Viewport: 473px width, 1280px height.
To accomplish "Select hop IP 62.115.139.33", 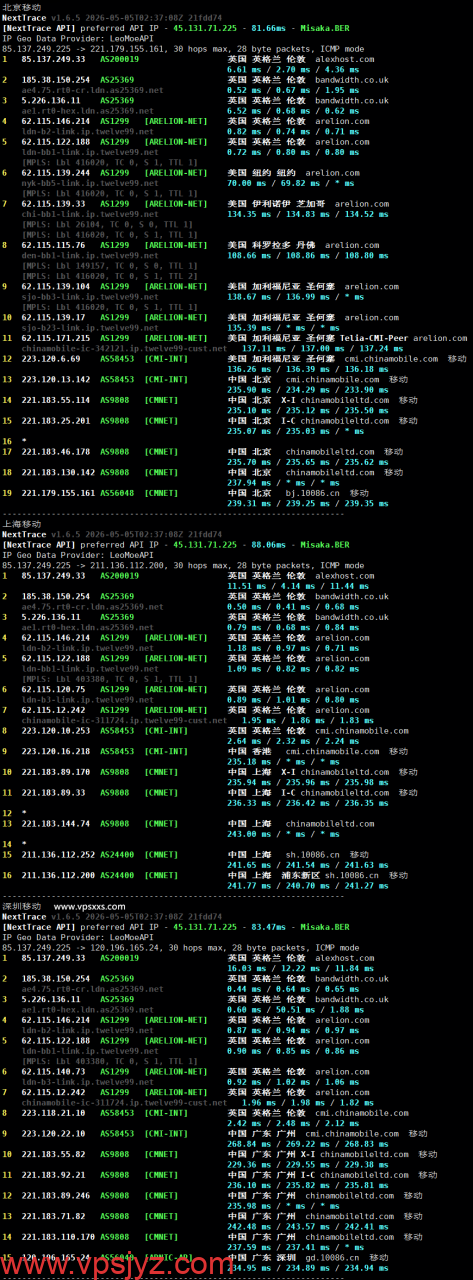I will tap(54, 204).
